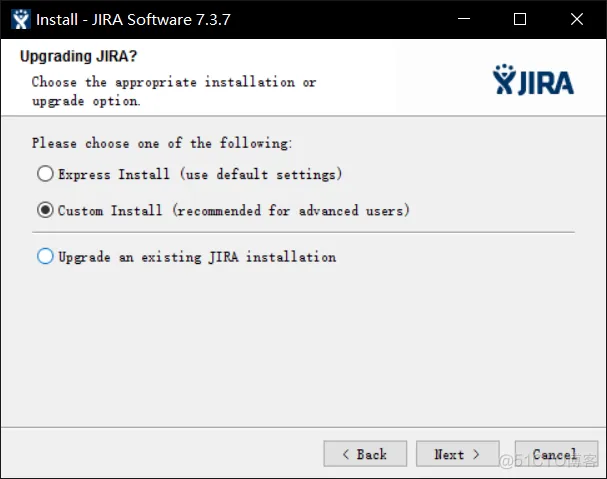
Task: Click "Choose the appropriate installation" description text
Action: pos(174,91)
